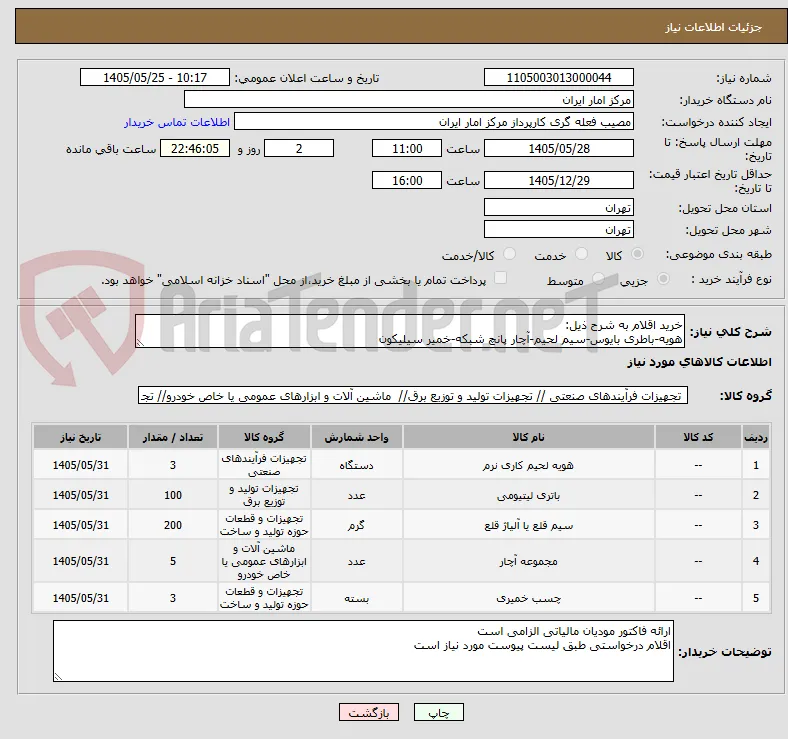Click the group cell تجهیزات تولید و توزیع برق
The height and width of the screenshot is (739, 788).
point(264,495)
